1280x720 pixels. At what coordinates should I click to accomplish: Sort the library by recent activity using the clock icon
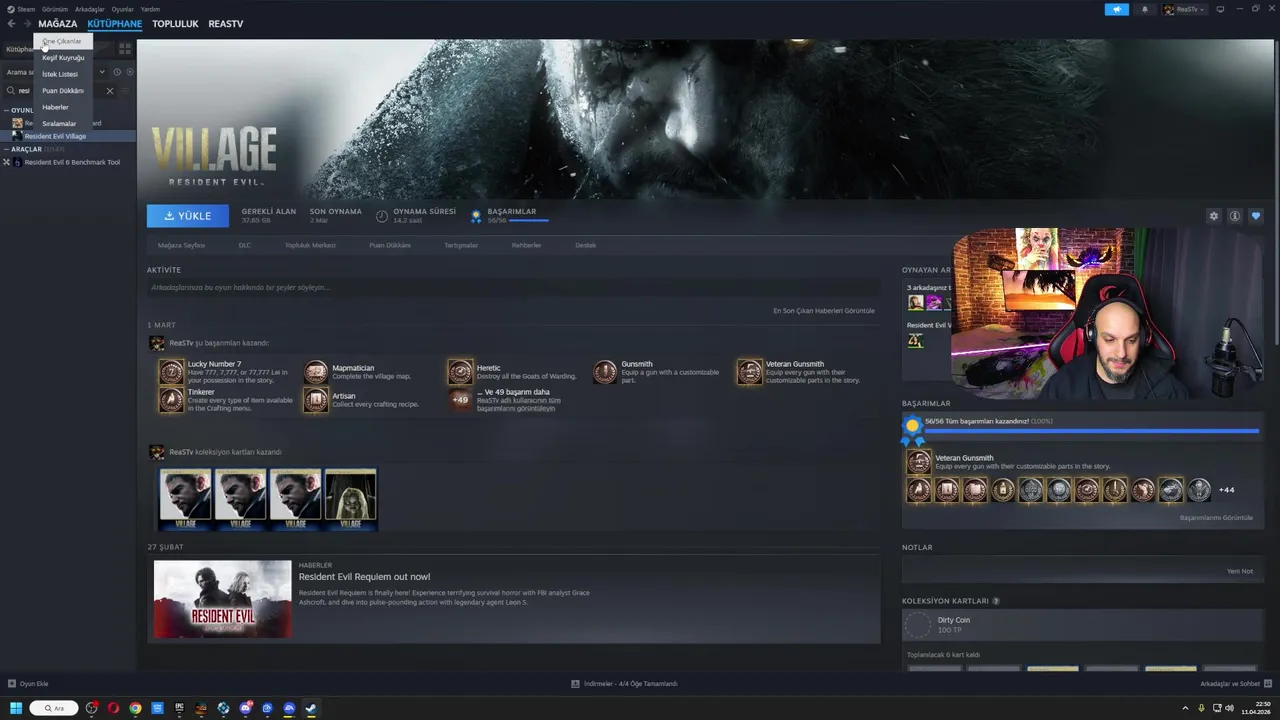point(117,72)
